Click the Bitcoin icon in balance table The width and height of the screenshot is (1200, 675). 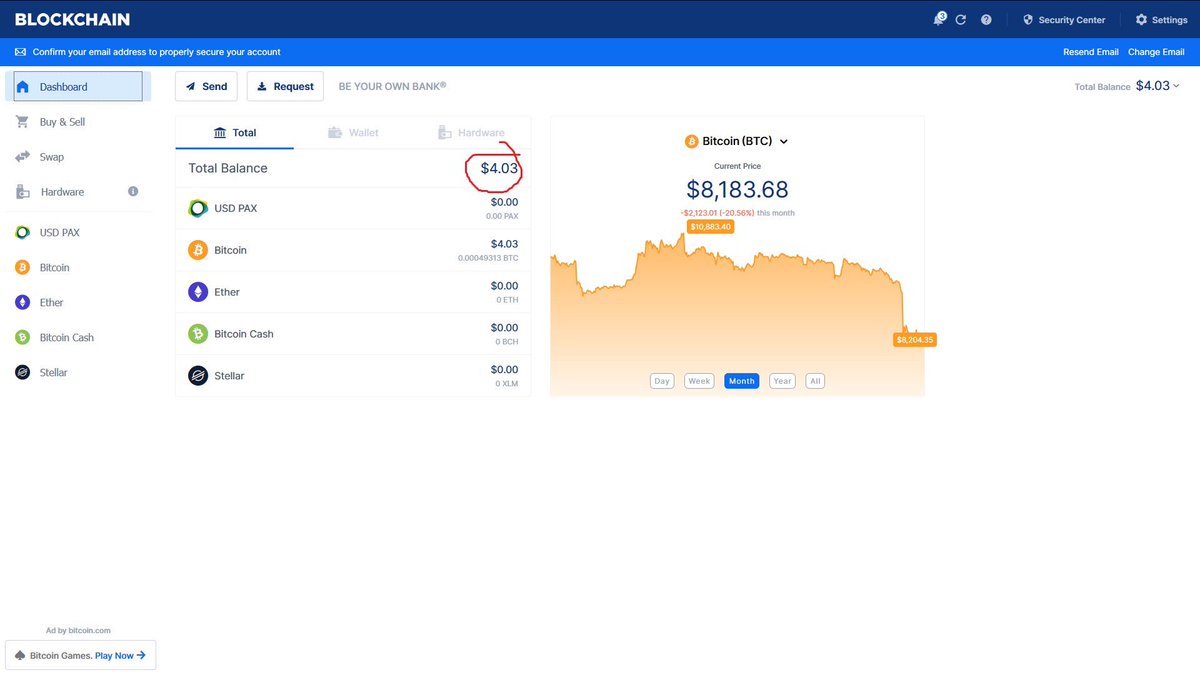(198, 250)
